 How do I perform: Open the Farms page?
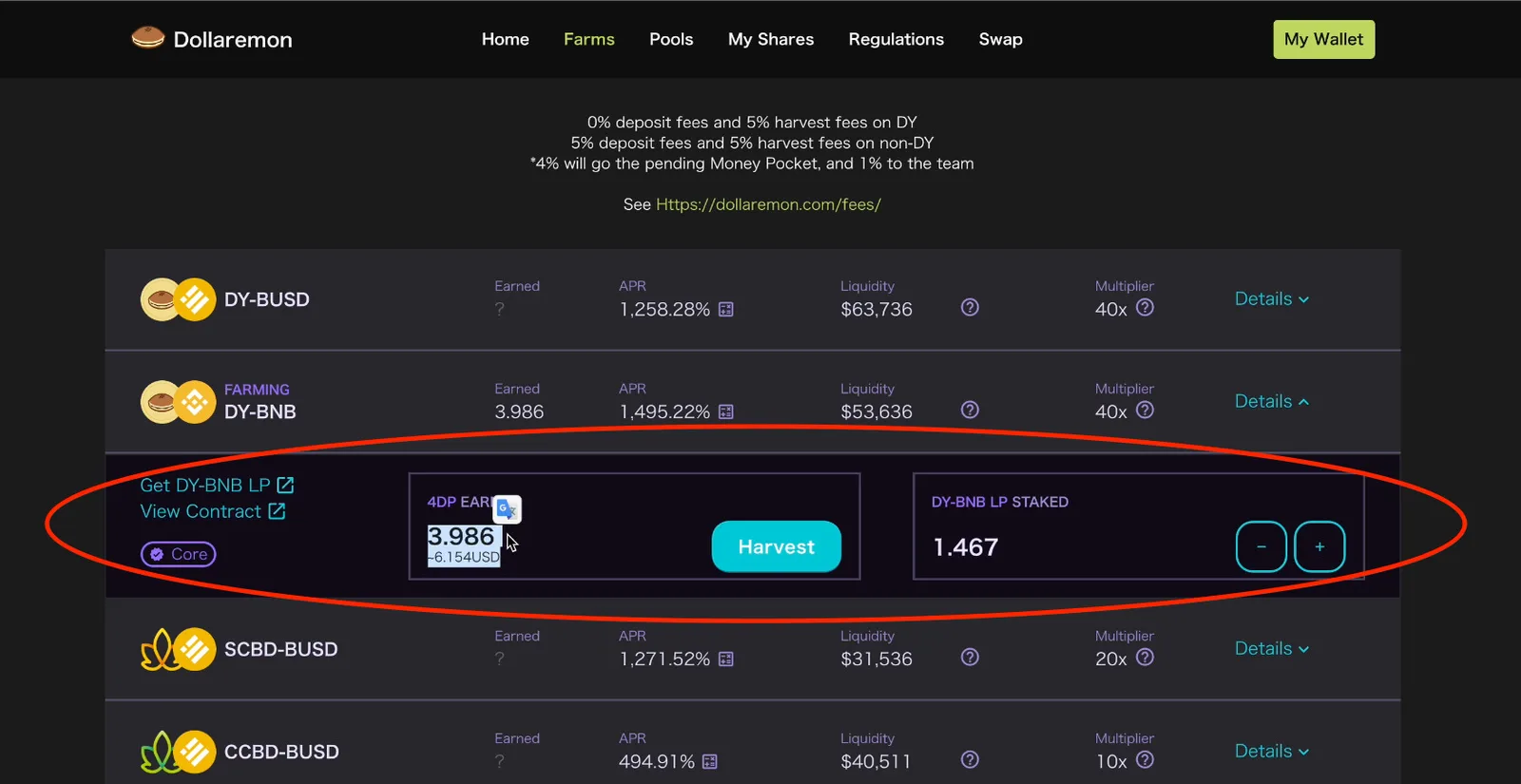click(589, 39)
